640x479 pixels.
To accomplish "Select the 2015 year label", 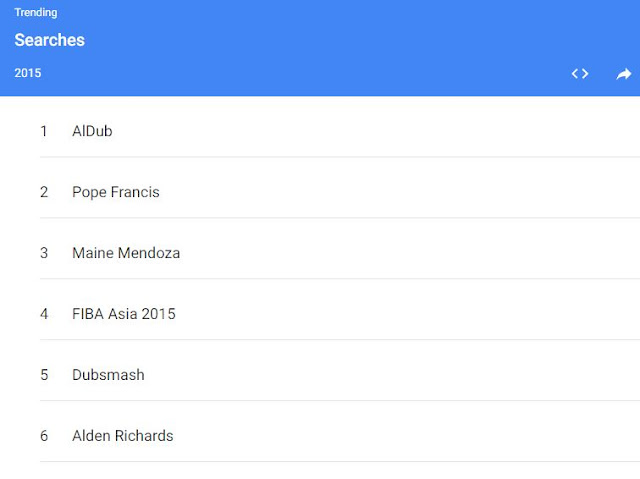I will point(28,73).
